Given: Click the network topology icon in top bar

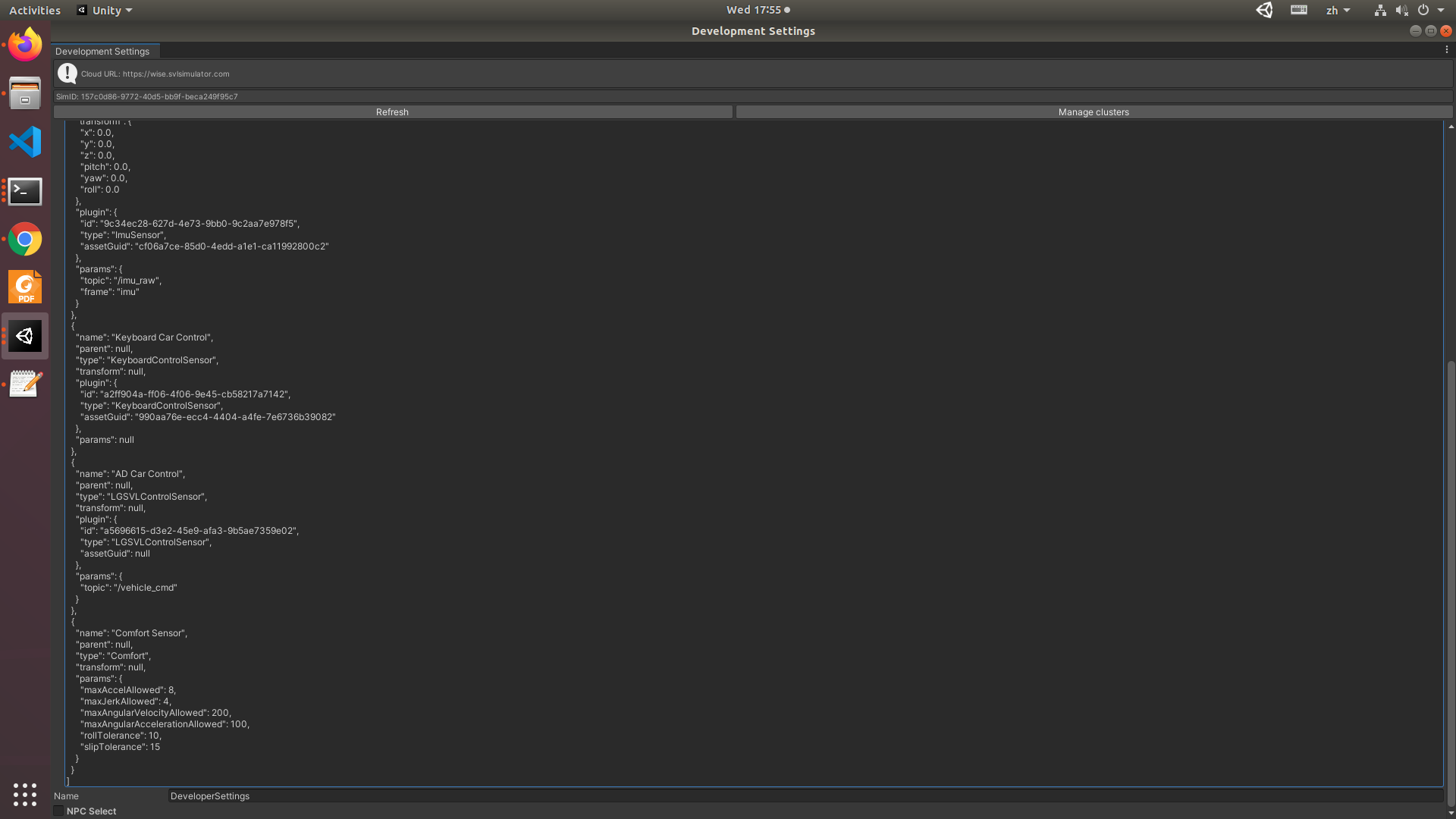Looking at the screenshot, I should coord(1379,10).
